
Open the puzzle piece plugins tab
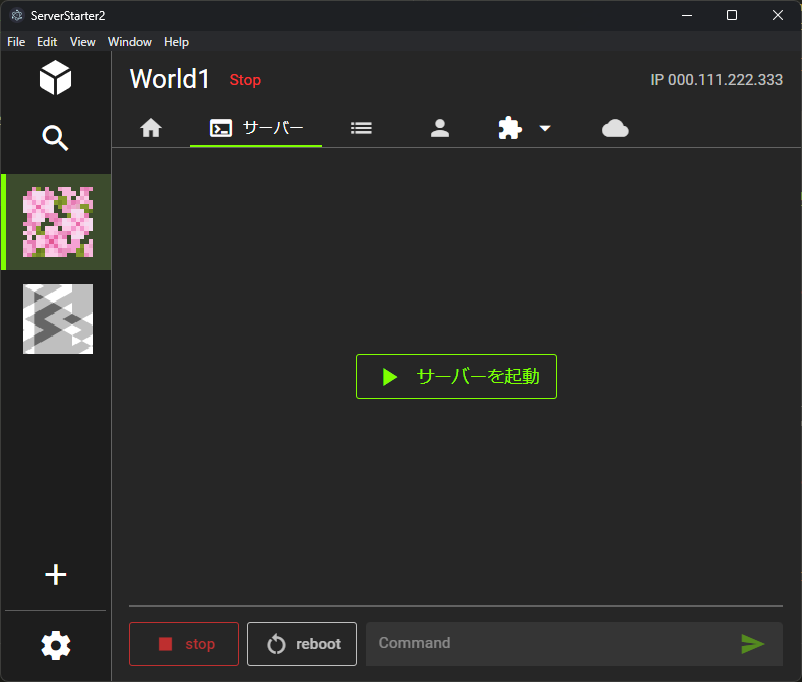510,128
